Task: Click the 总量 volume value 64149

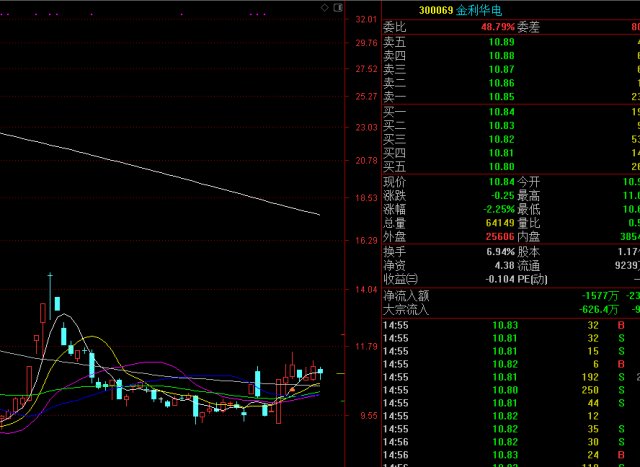Action: click(499, 223)
